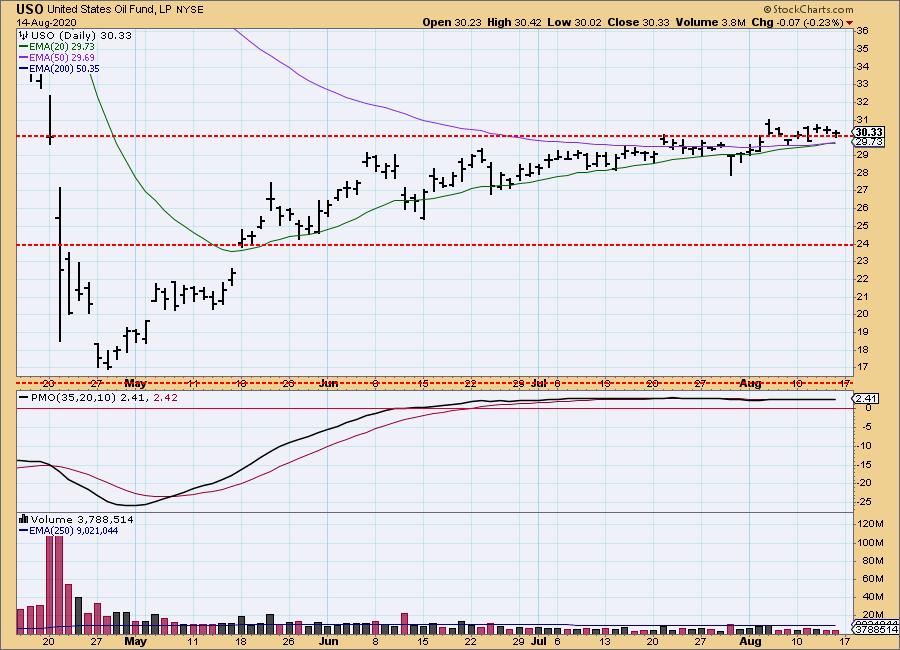Click the EMA(20) 29.73 legend entry

61,47
